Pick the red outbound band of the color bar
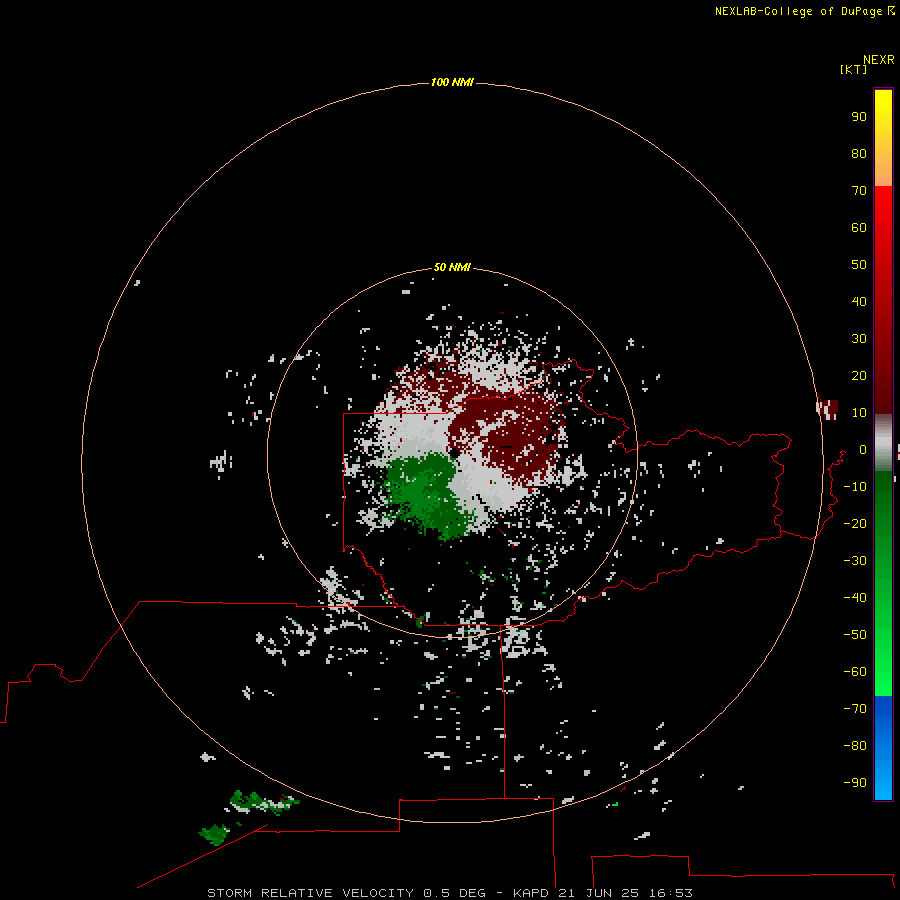This screenshot has width=900, height=900. coord(883,300)
